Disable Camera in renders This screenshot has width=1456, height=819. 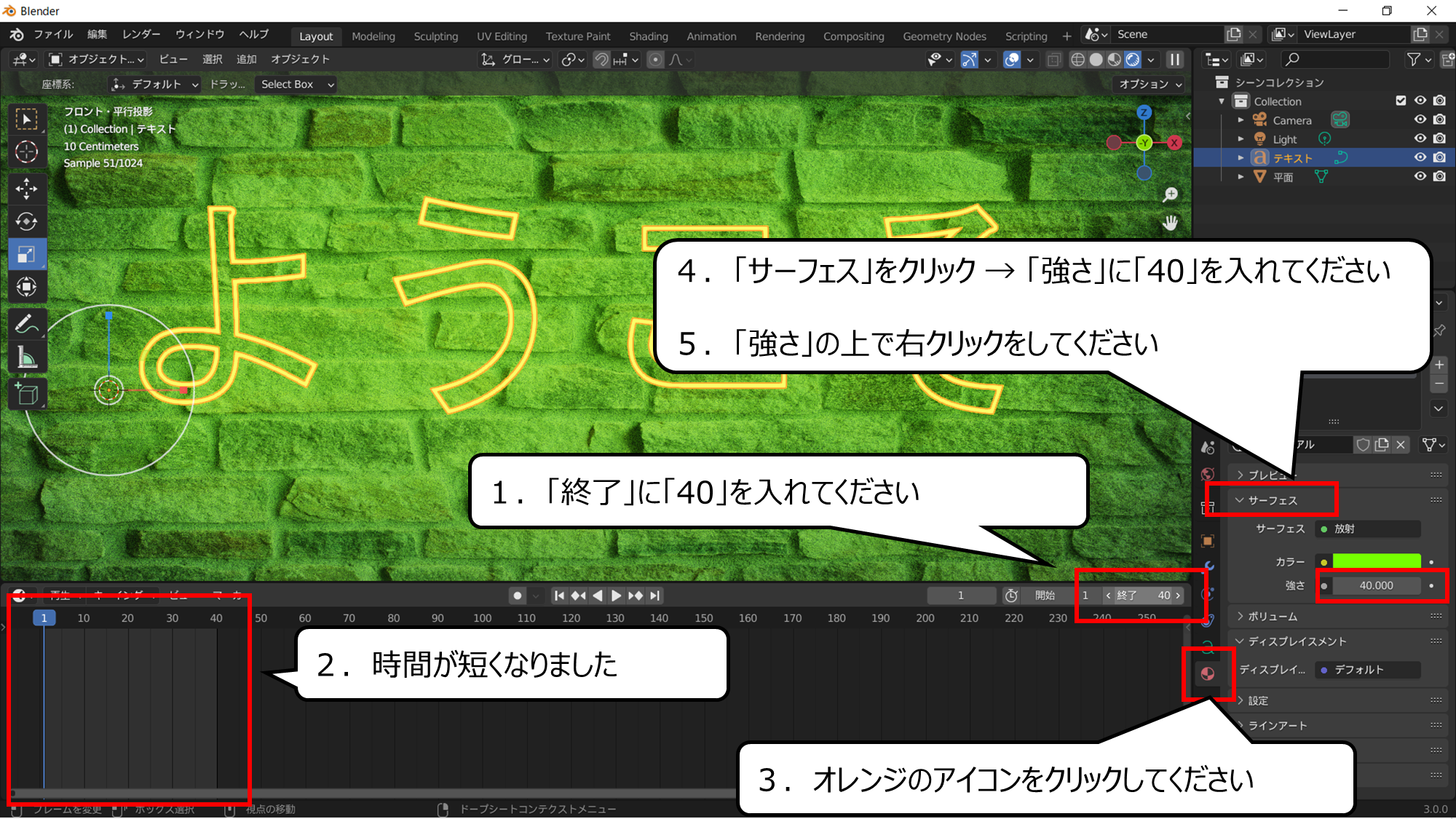tap(1439, 119)
